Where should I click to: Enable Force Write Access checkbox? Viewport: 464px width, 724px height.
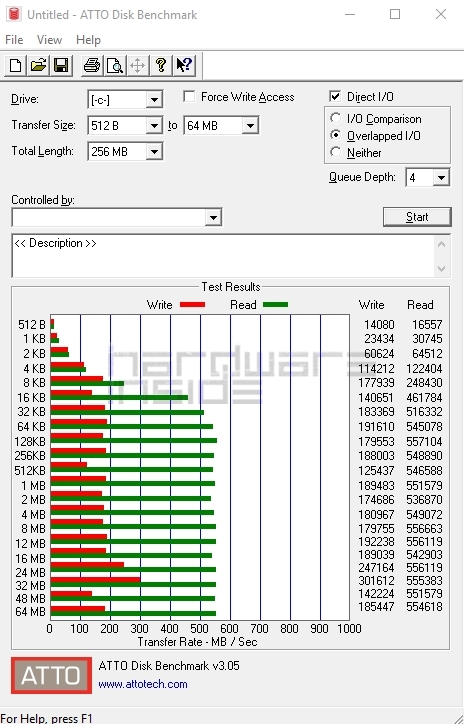[x=188, y=97]
